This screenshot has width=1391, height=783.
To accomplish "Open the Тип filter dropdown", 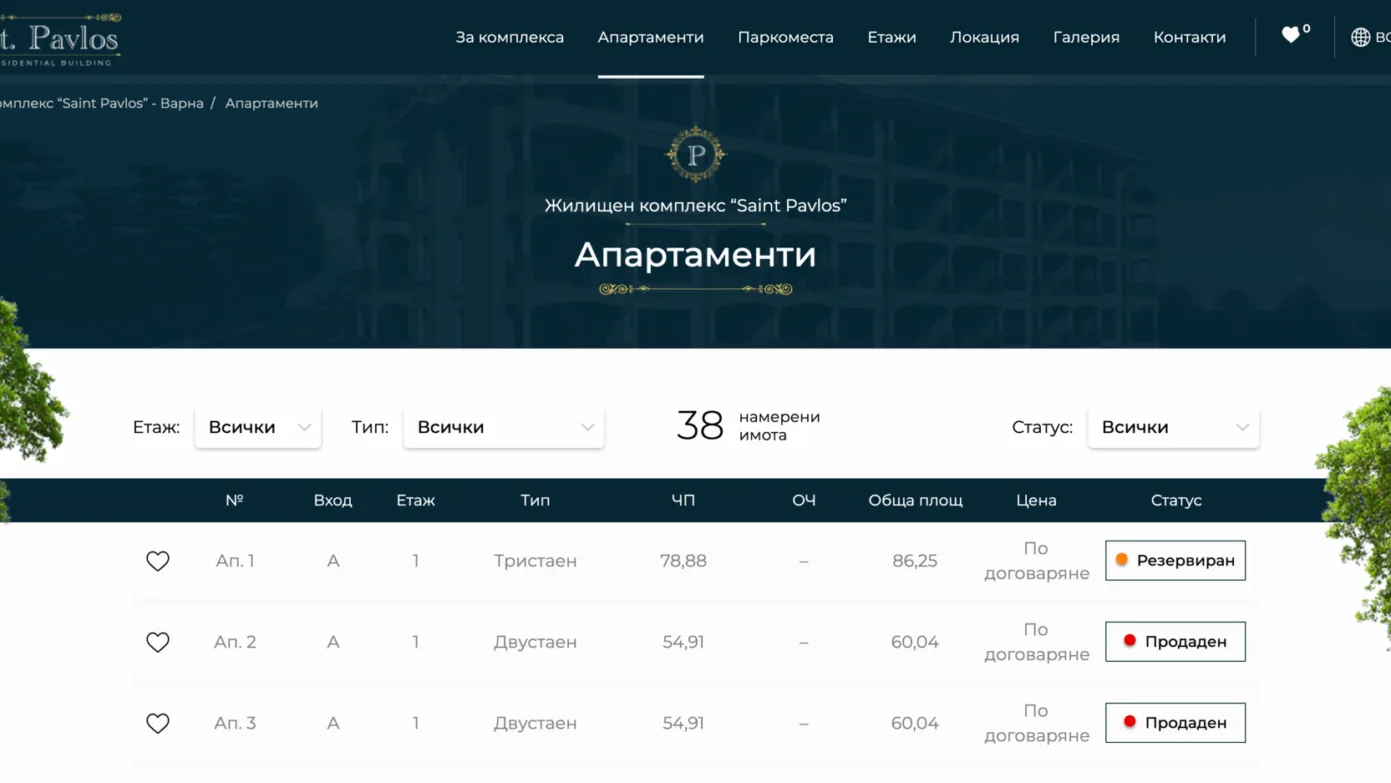I will (x=503, y=427).
